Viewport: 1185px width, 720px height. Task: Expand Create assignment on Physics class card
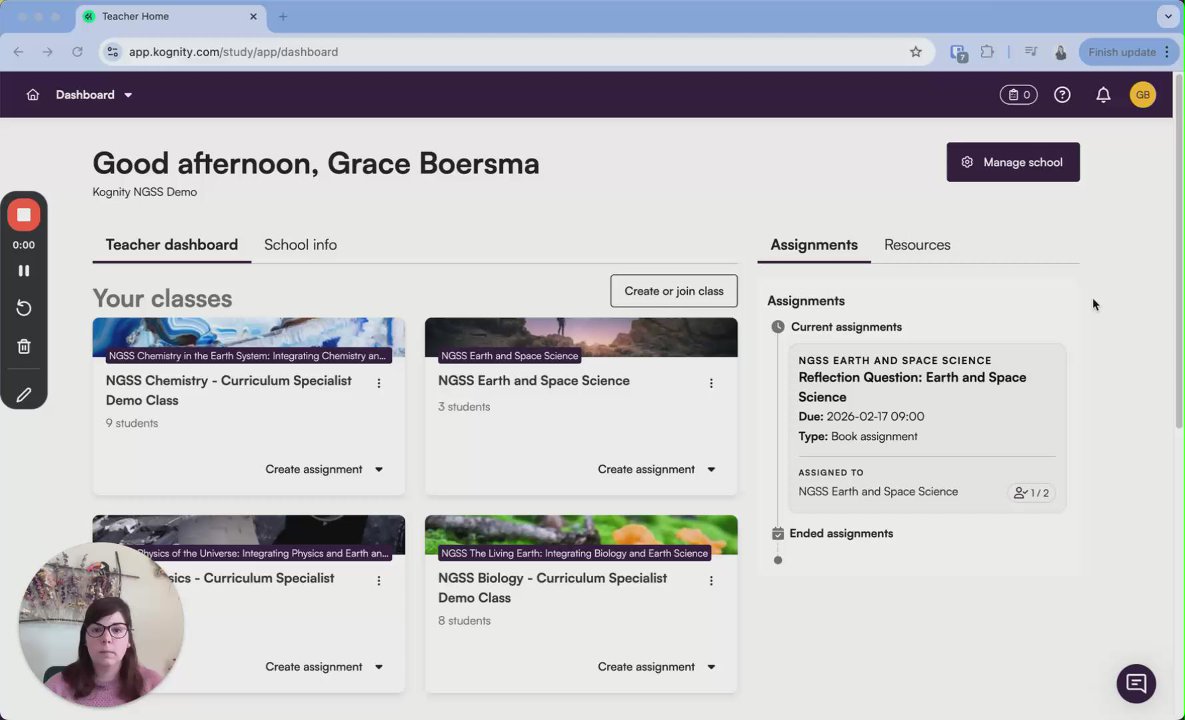tap(323, 666)
